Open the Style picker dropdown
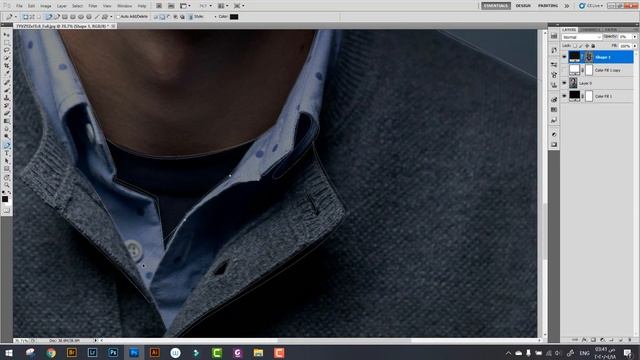The width and height of the screenshot is (640, 360). point(215,17)
